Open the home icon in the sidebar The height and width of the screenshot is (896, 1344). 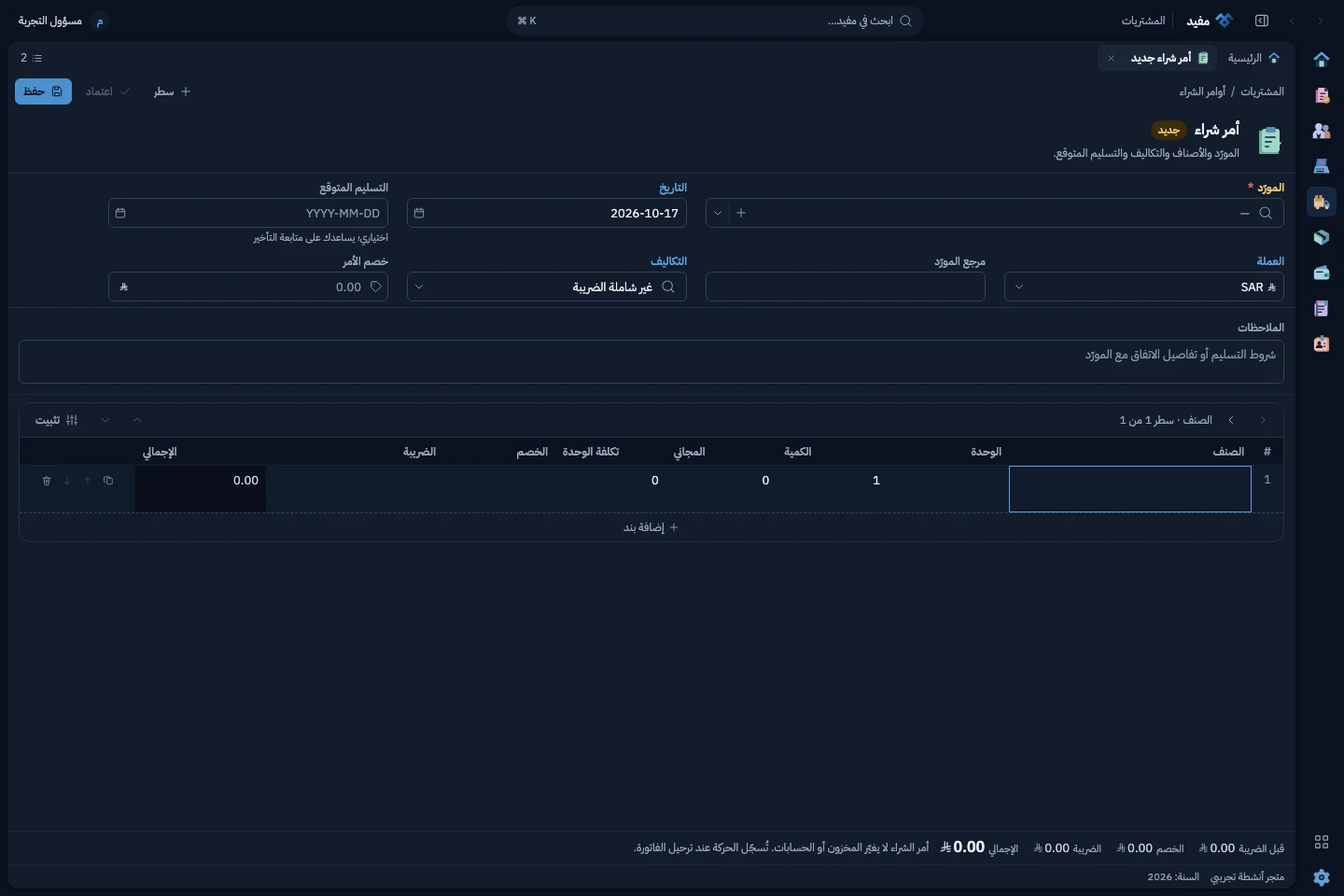click(1321, 60)
